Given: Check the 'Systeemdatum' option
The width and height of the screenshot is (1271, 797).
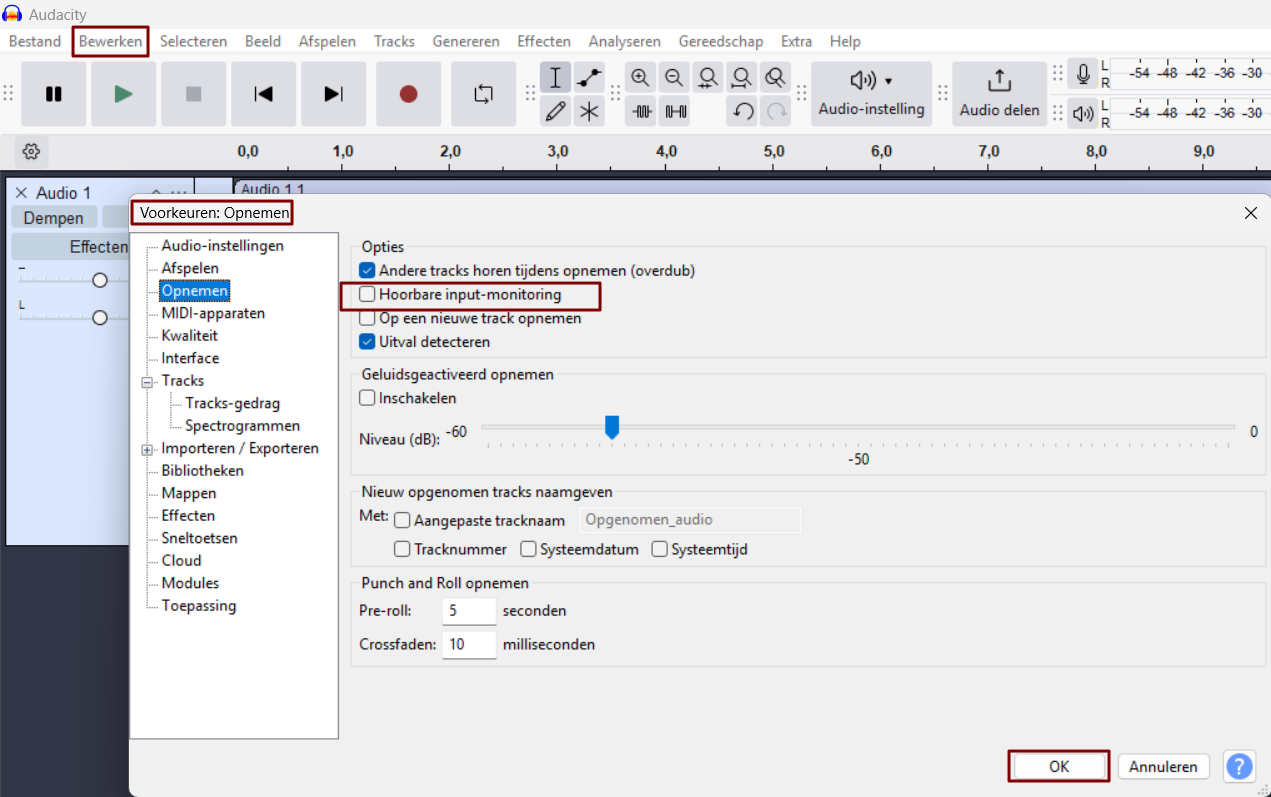Looking at the screenshot, I should coord(528,549).
